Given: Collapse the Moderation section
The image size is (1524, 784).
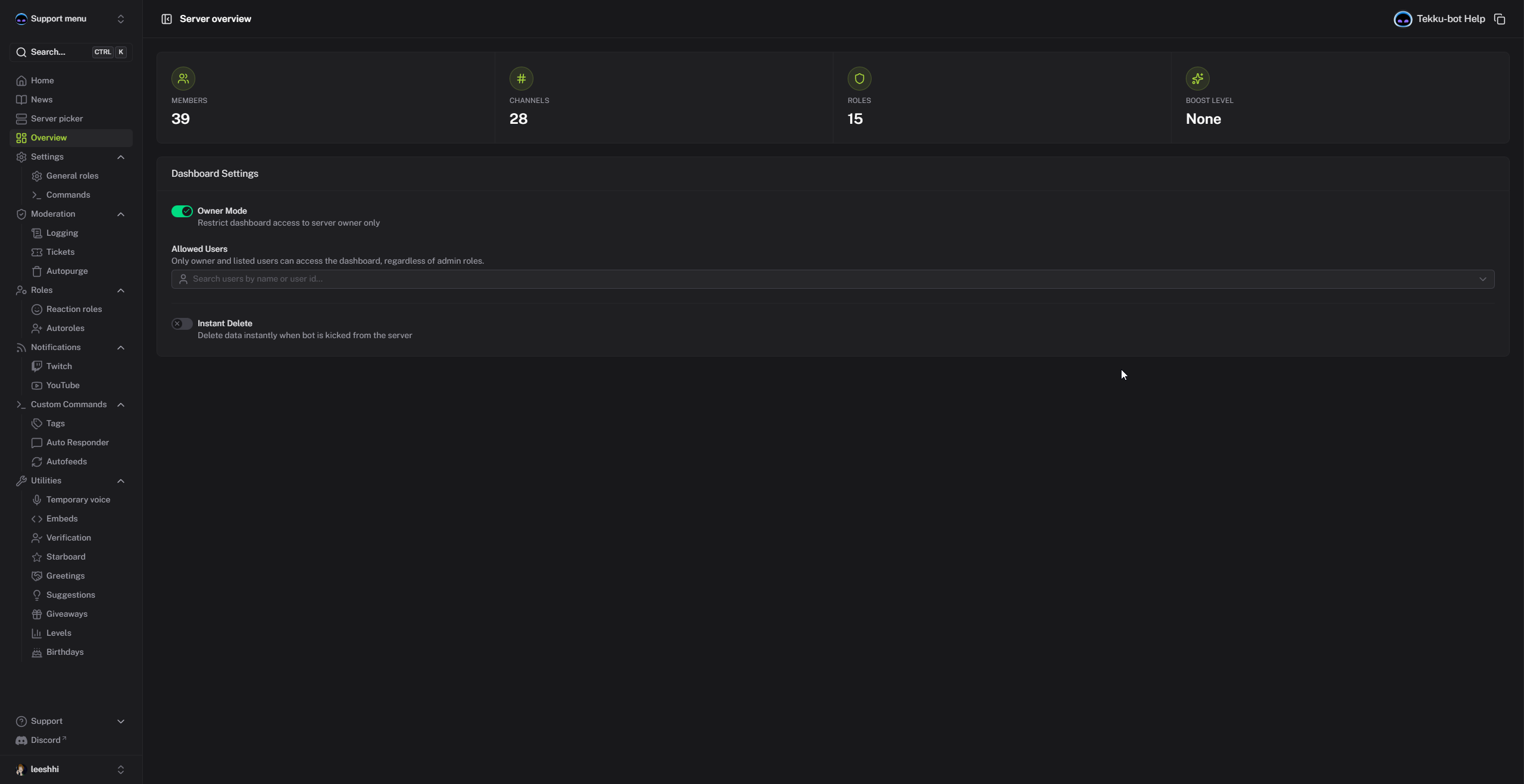Looking at the screenshot, I should tap(121, 214).
